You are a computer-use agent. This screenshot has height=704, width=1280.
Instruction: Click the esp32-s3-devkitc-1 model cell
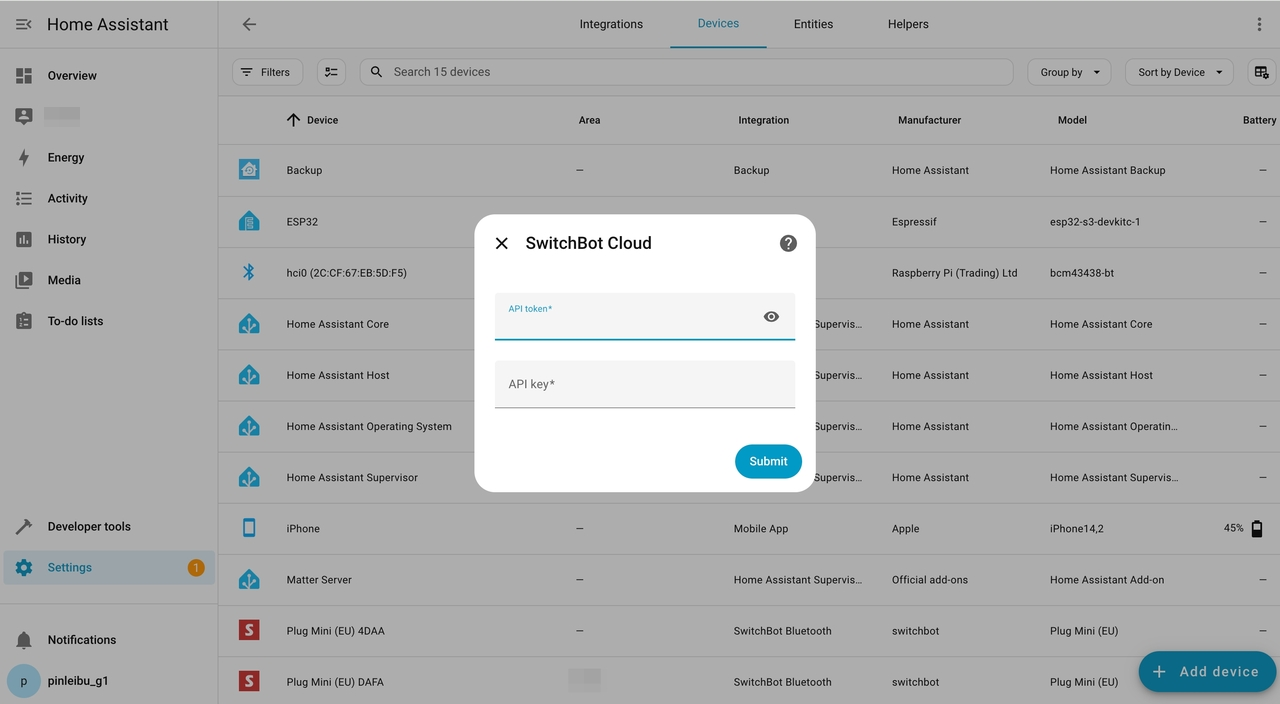(x=1095, y=221)
